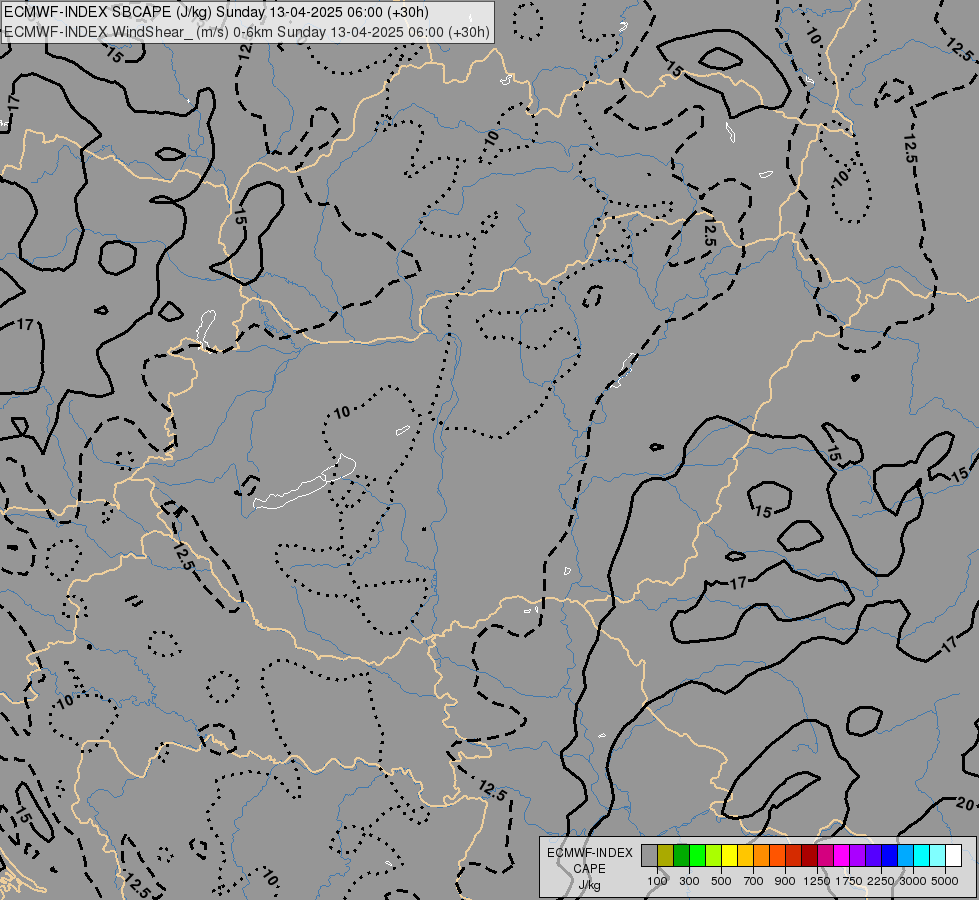Pick the bright green swatch after 300

(x=697, y=855)
